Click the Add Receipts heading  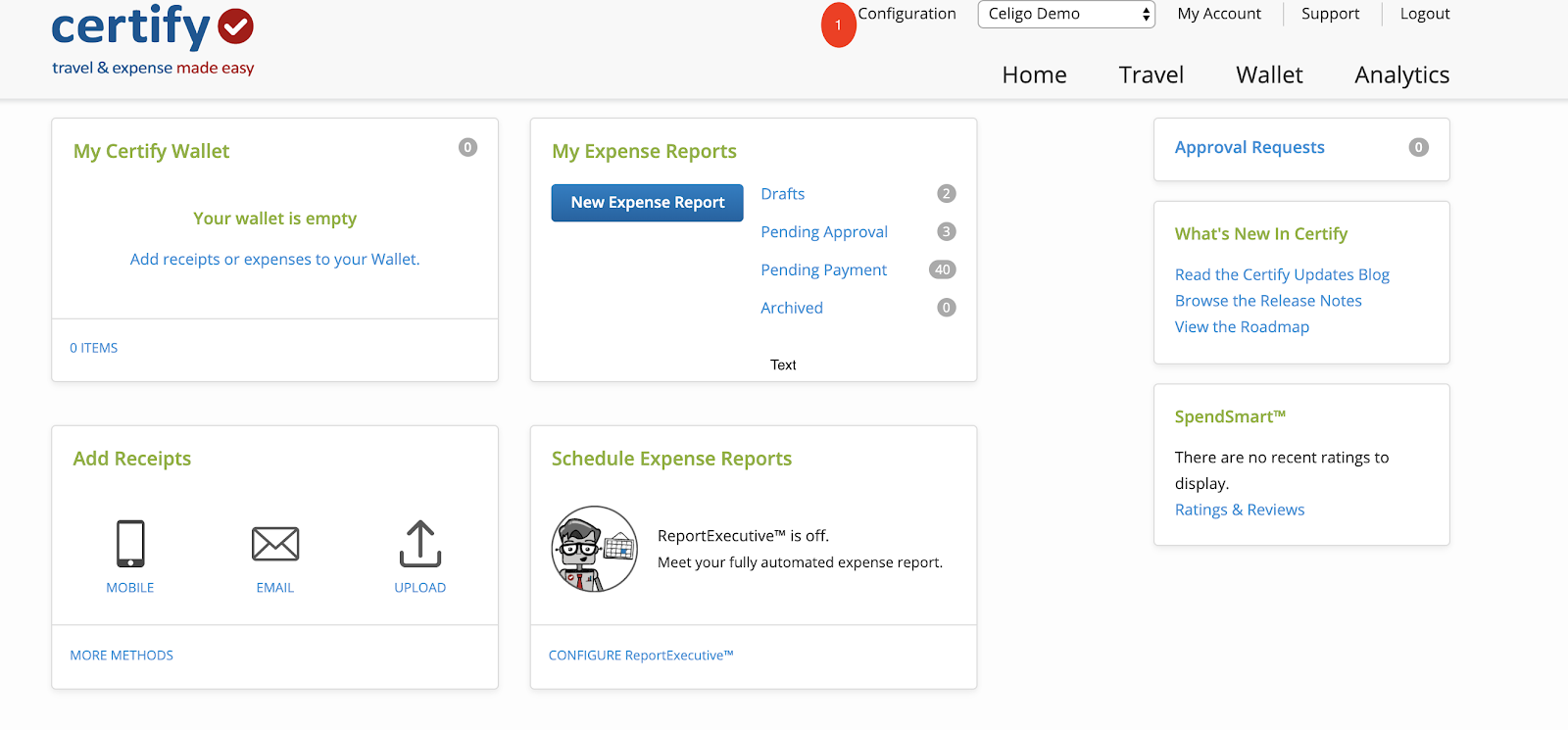point(132,459)
